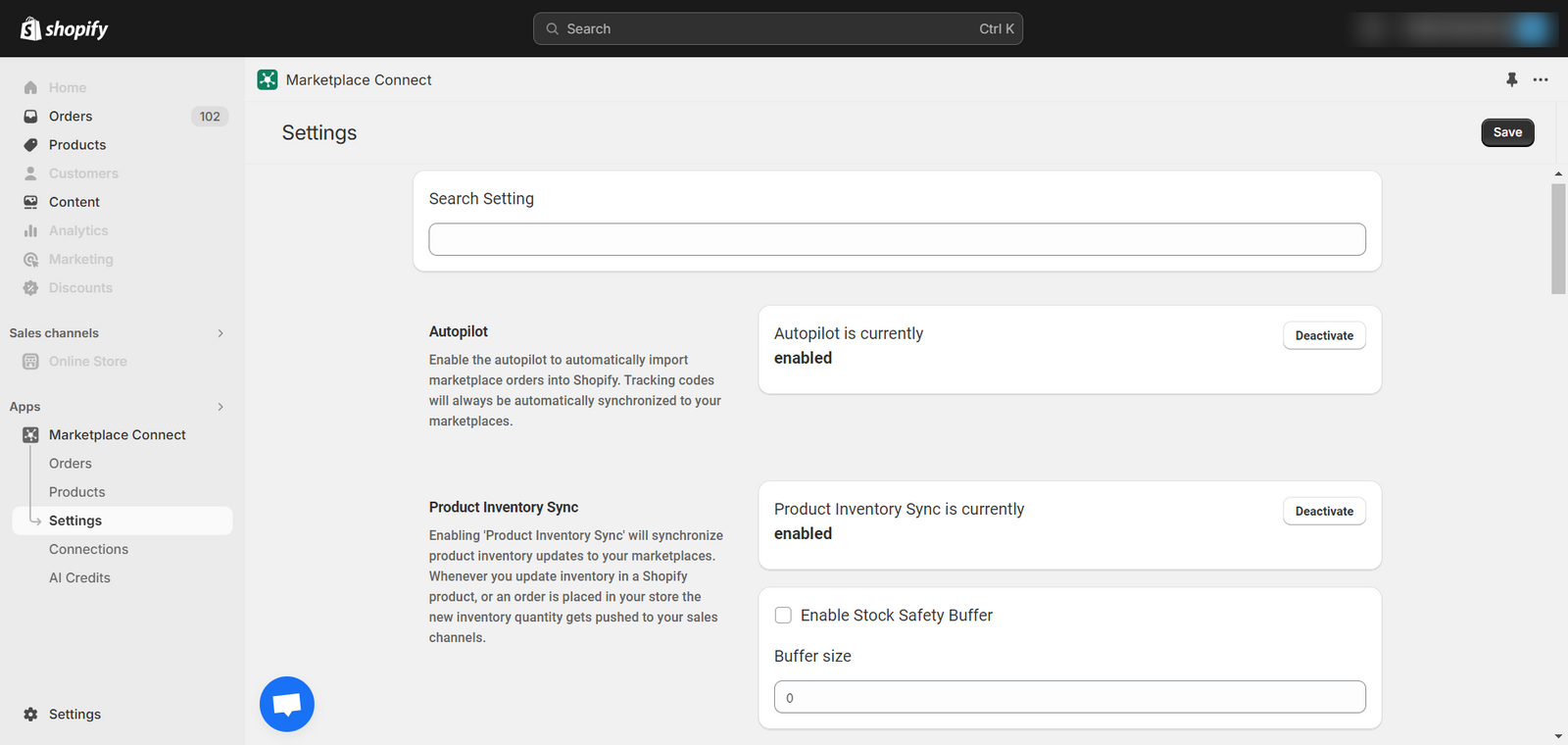
Task: Click the Products tag icon
Action: click(x=30, y=144)
